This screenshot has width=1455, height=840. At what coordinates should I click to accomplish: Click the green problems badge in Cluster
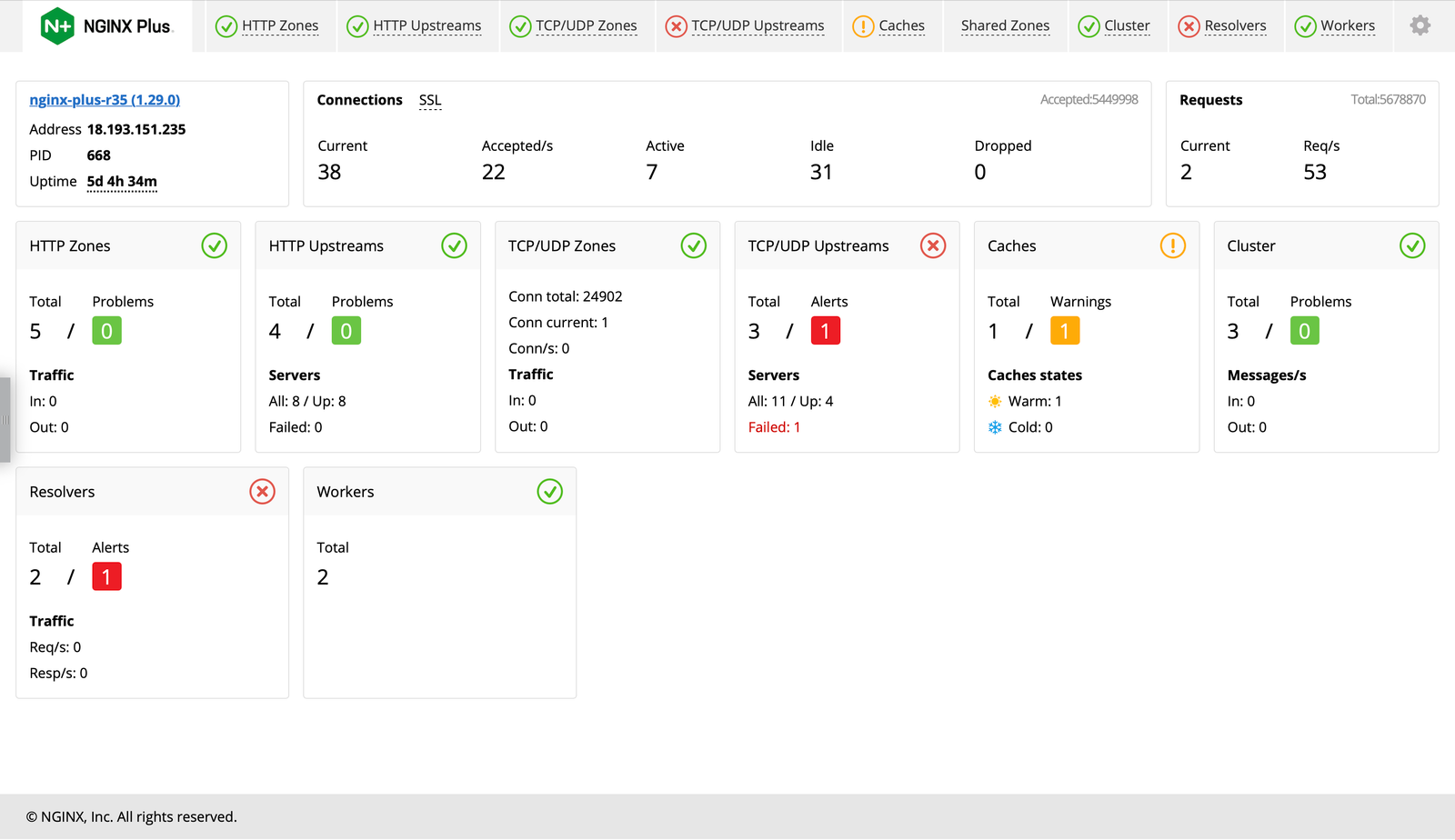coord(1305,331)
